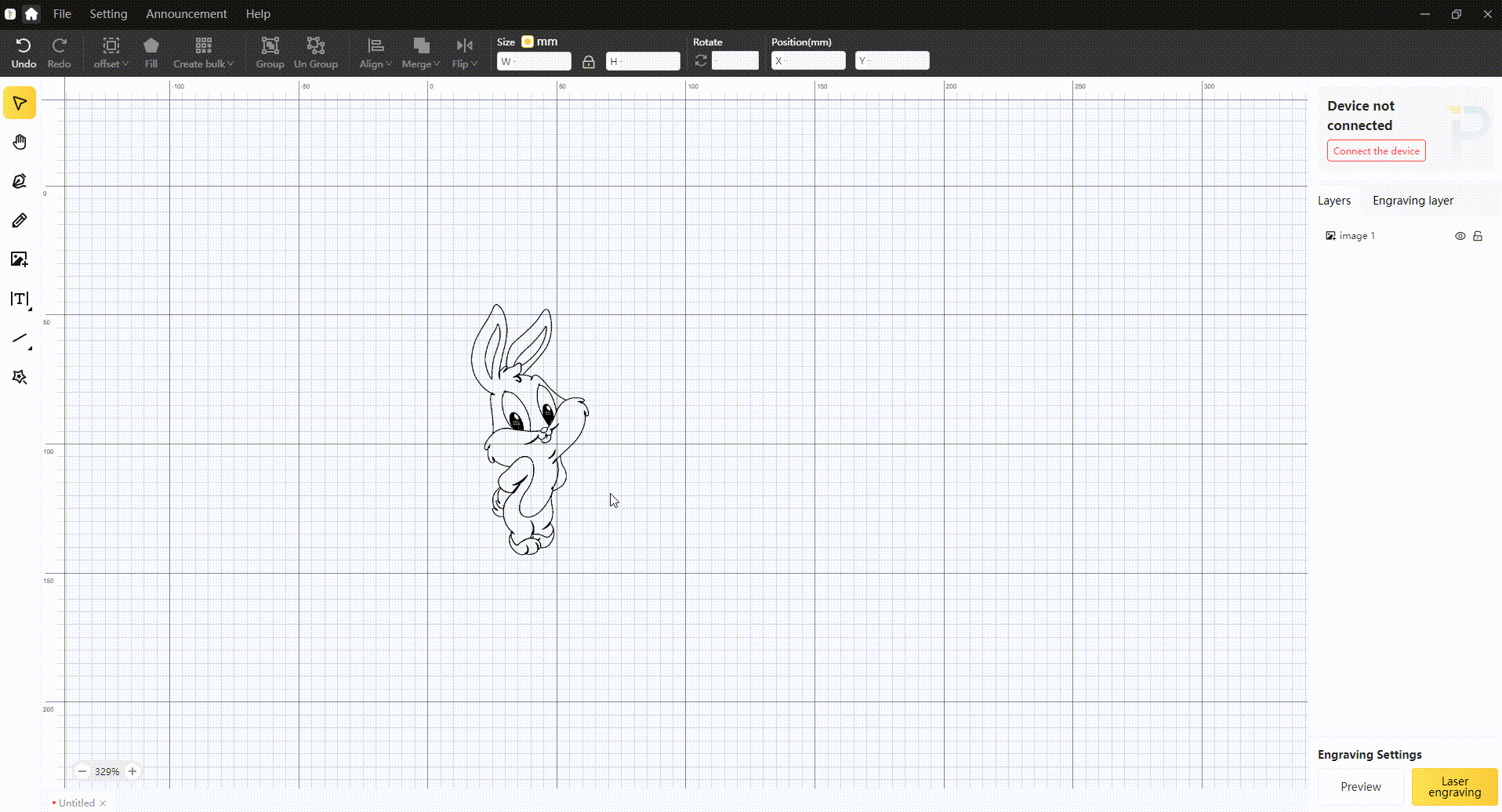The width and height of the screenshot is (1502, 812).
Task: Open the Align dropdown
Action: (375, 53)
